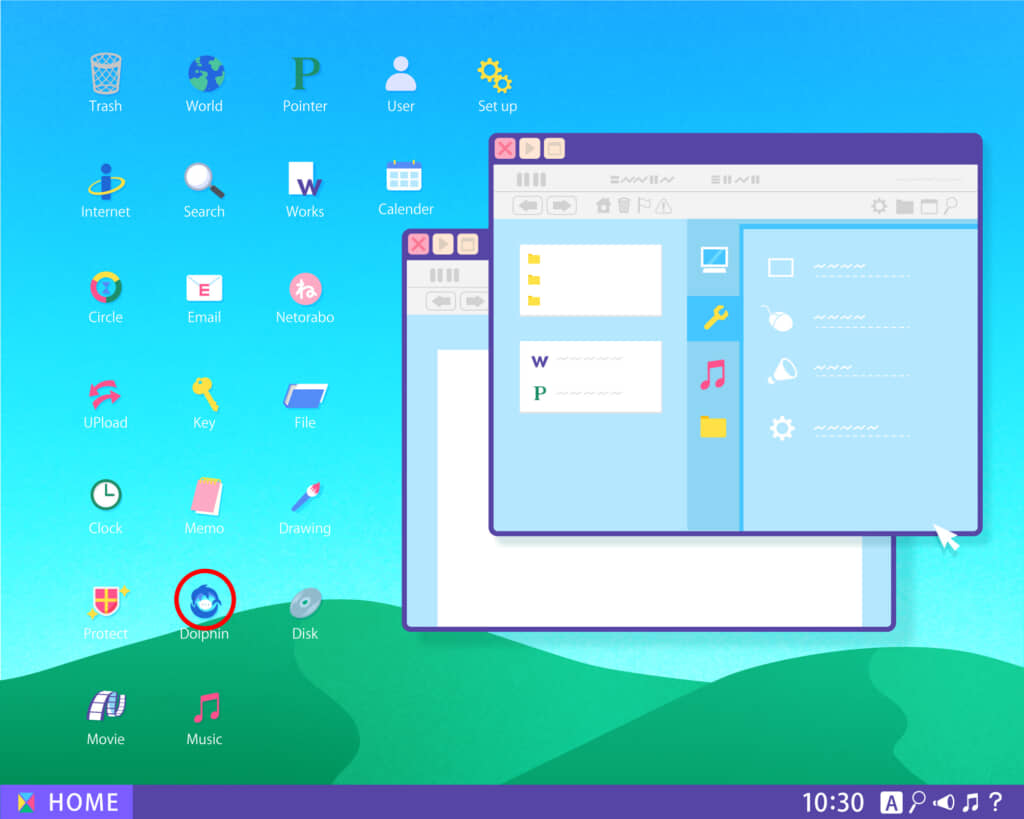The width and height of the screenshot is (1024, 819).
Task: Open the Movie film icon
Action: coord(105,707)
